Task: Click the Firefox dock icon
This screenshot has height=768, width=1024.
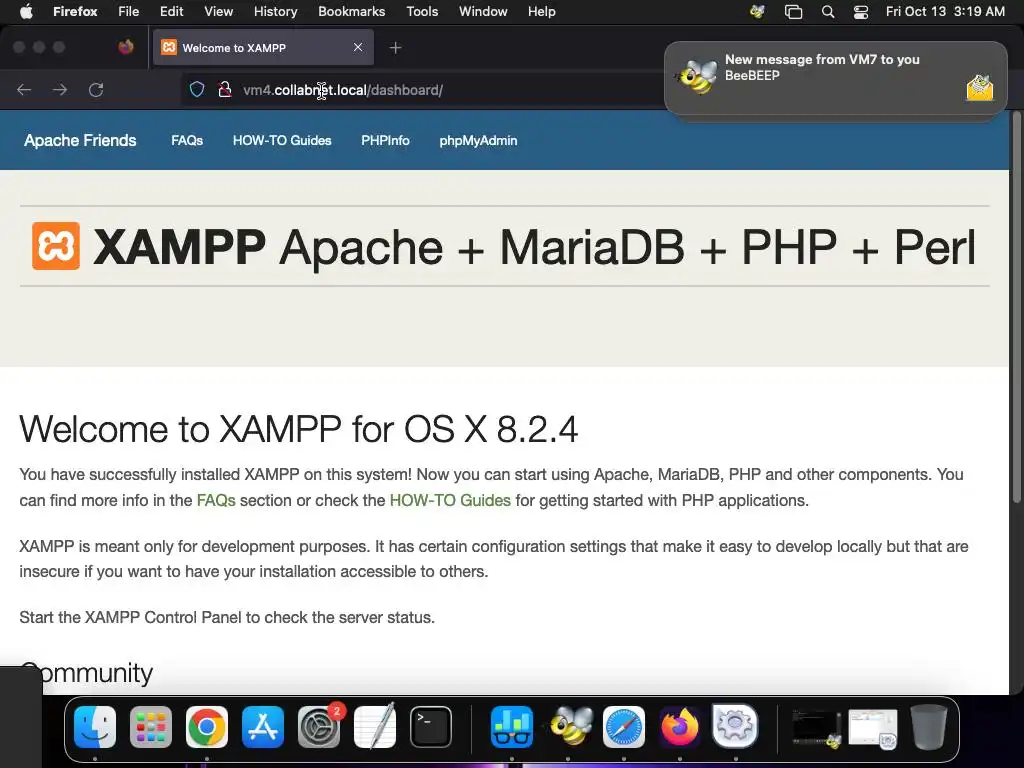Action: tap(679, 726)
